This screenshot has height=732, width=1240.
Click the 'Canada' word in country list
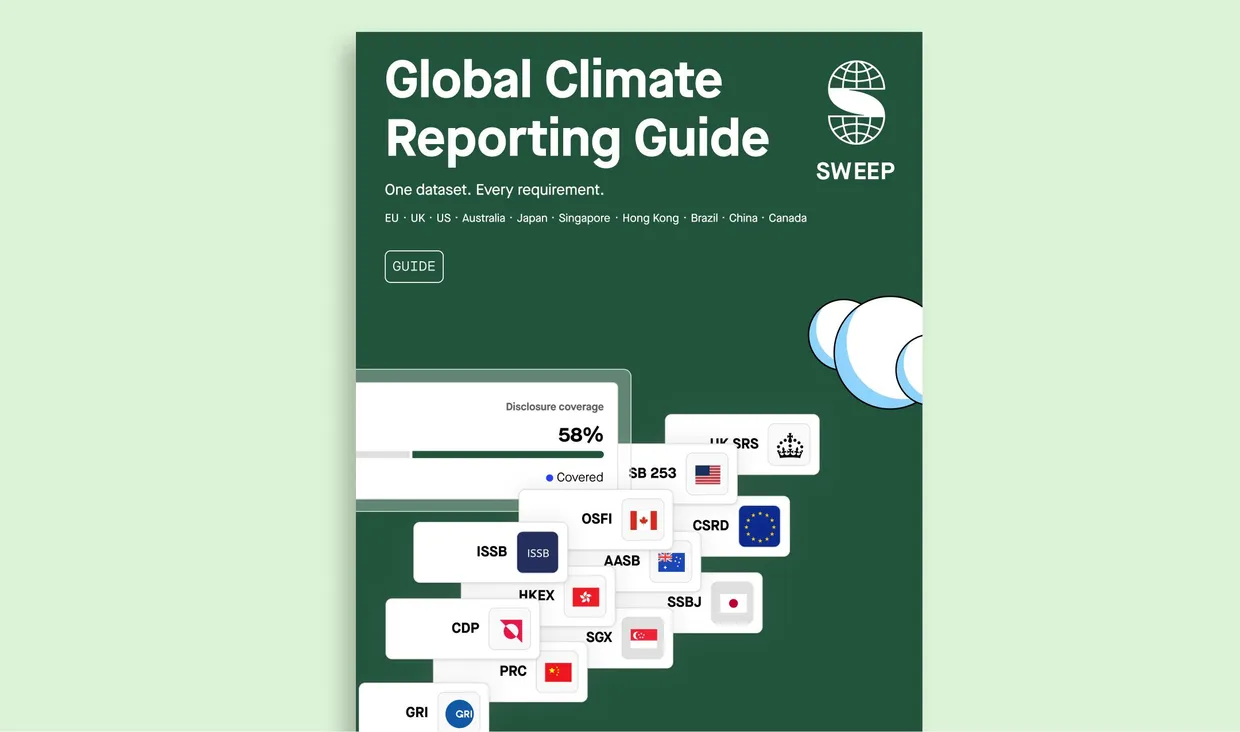coord(788,218)
